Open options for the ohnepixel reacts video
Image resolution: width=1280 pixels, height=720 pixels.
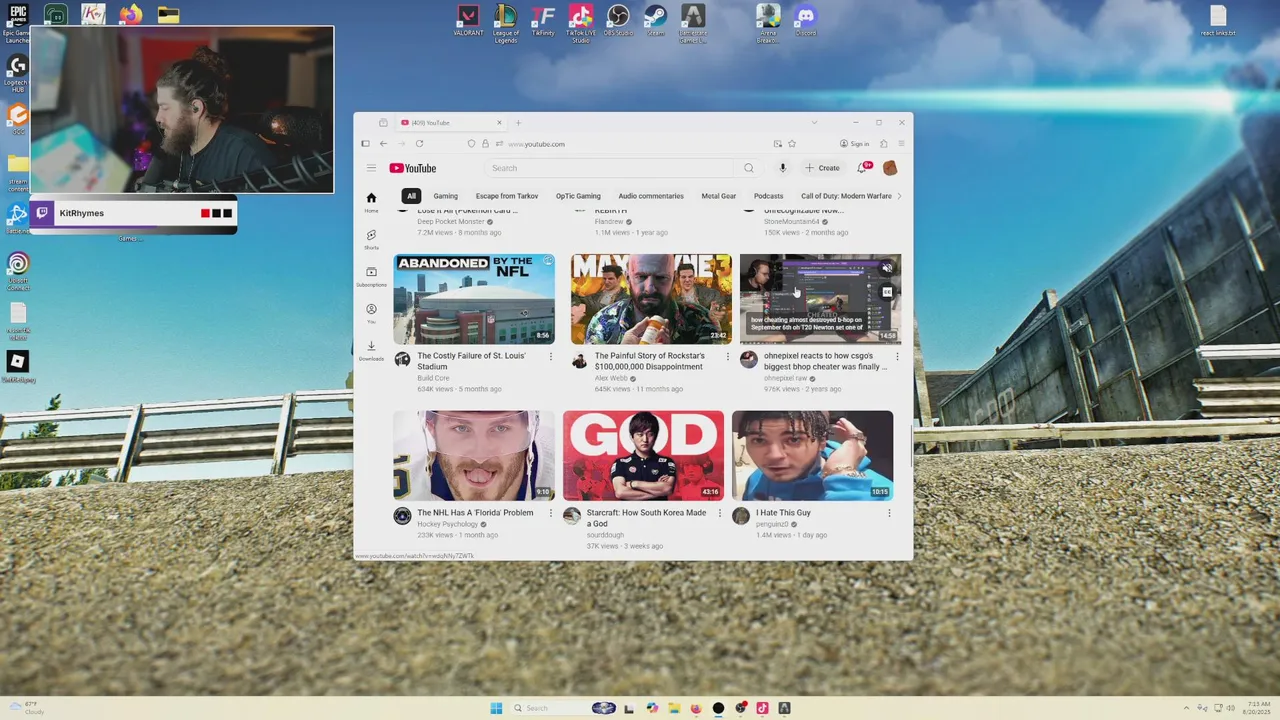(896, 356)
